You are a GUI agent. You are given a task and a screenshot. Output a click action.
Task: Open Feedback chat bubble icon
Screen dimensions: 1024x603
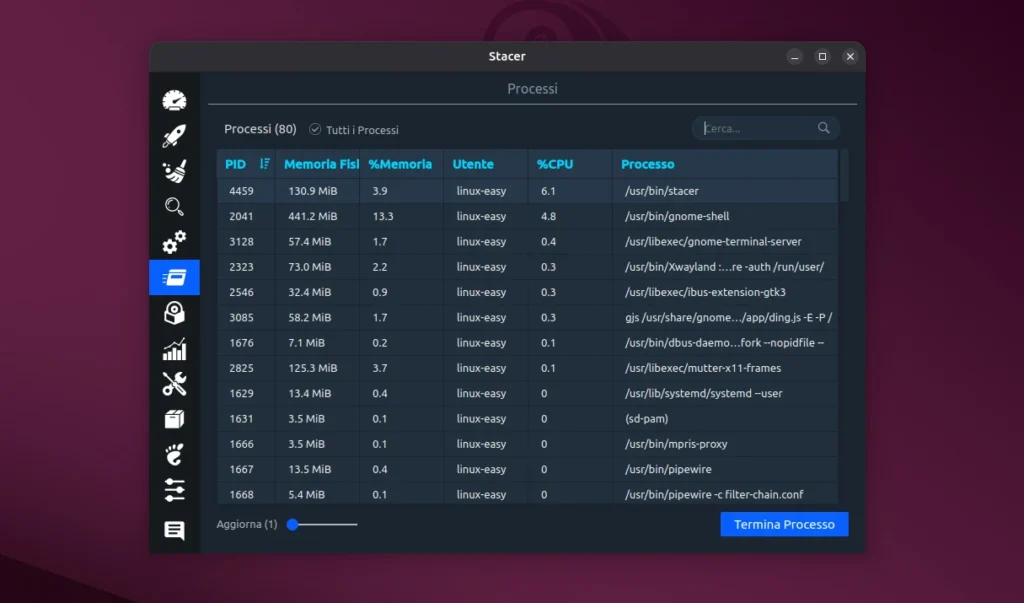coord(174,530)
